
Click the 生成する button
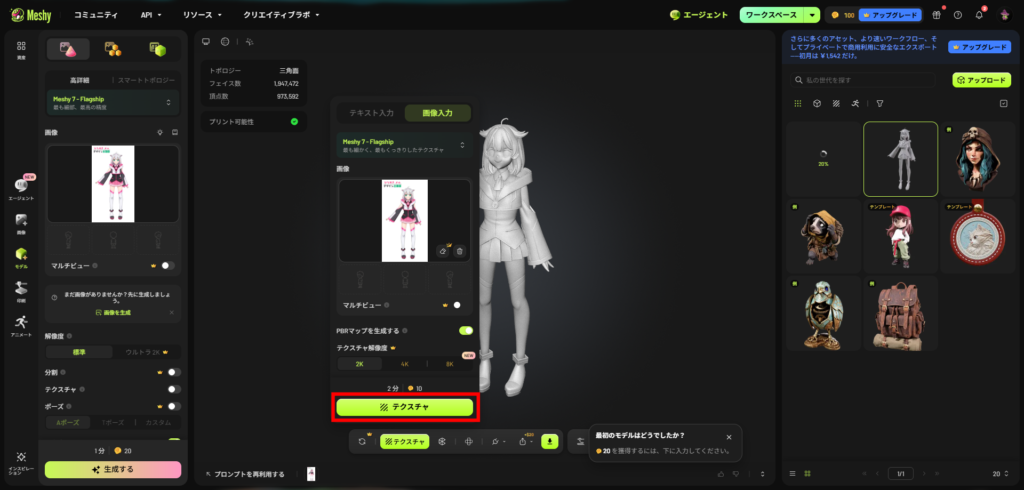point(112,469)
